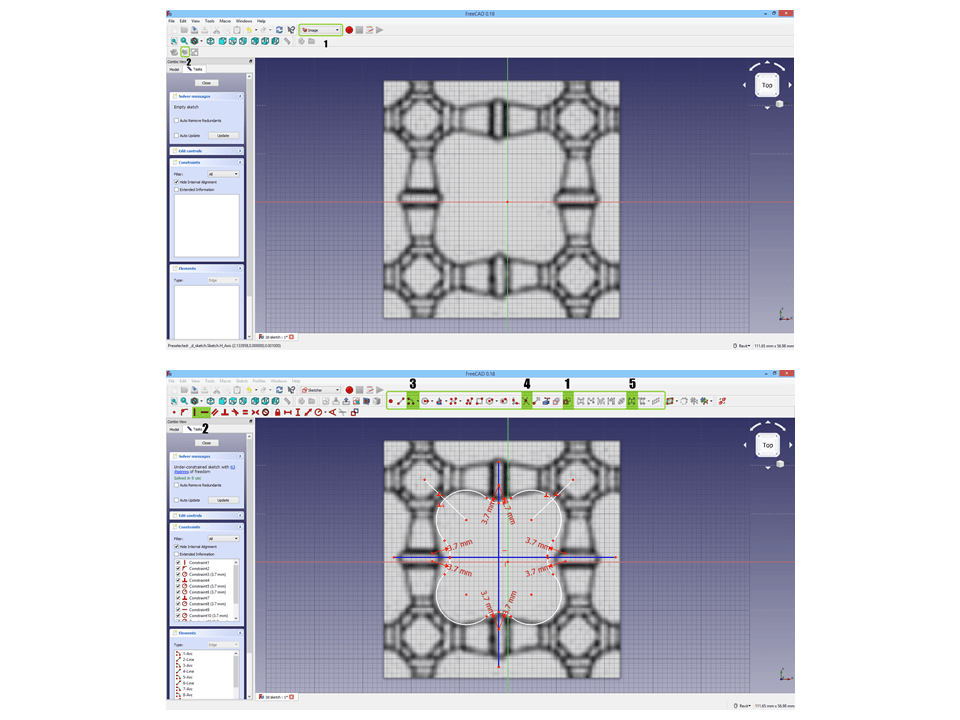Viewport: 960px width, 720px height.
Task: Switch to Tasks tab in Sketcher window
Action: [196, 429]
